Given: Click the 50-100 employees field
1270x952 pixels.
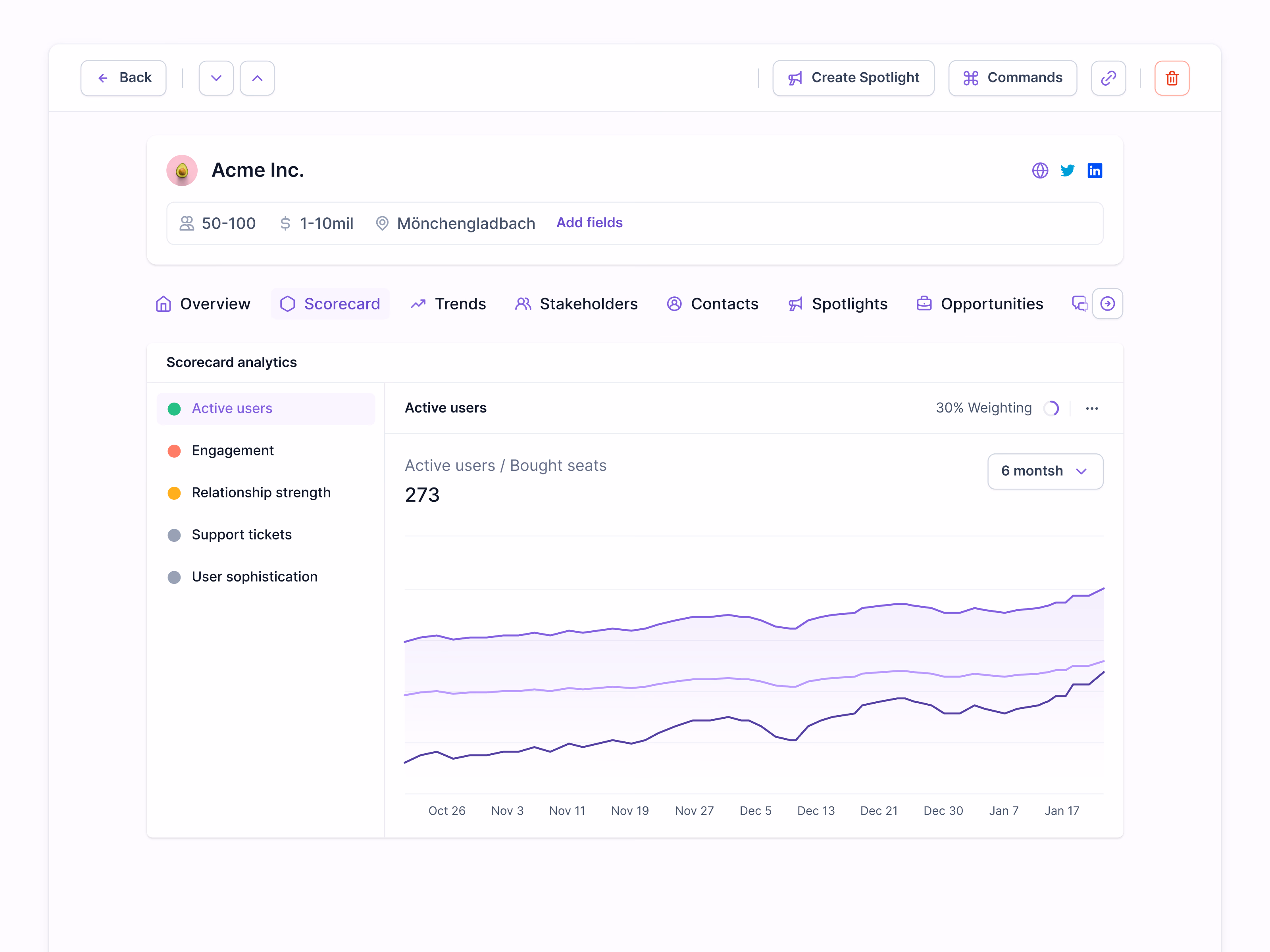Looking at the screenshot, I should [217, 223].
